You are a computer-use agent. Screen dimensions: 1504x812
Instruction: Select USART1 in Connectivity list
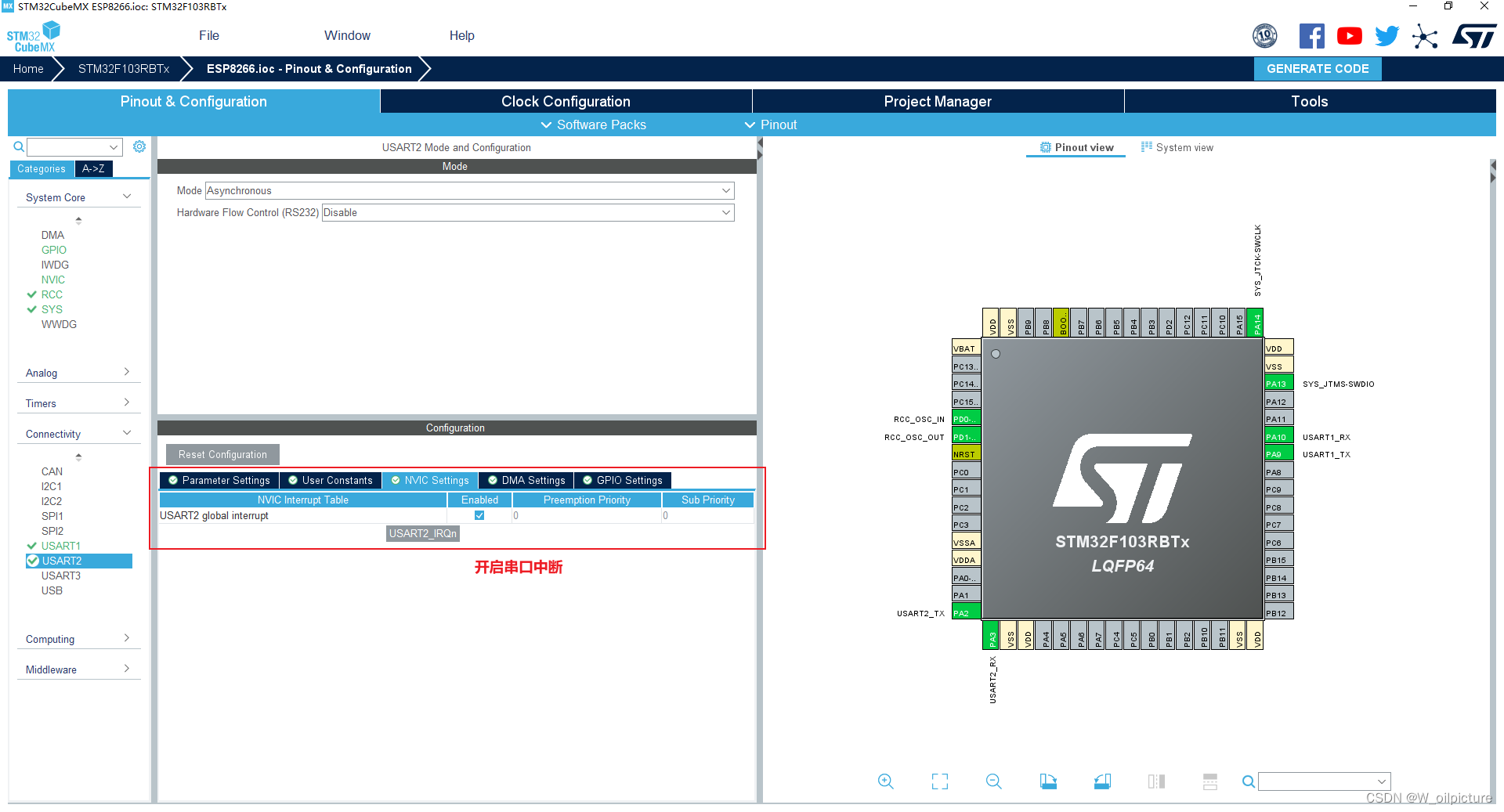pos(61,546)
